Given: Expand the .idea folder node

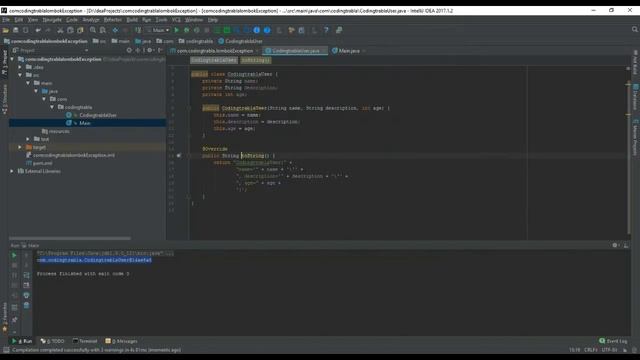Looking at the screenshot, I should [x=20, y=67].
